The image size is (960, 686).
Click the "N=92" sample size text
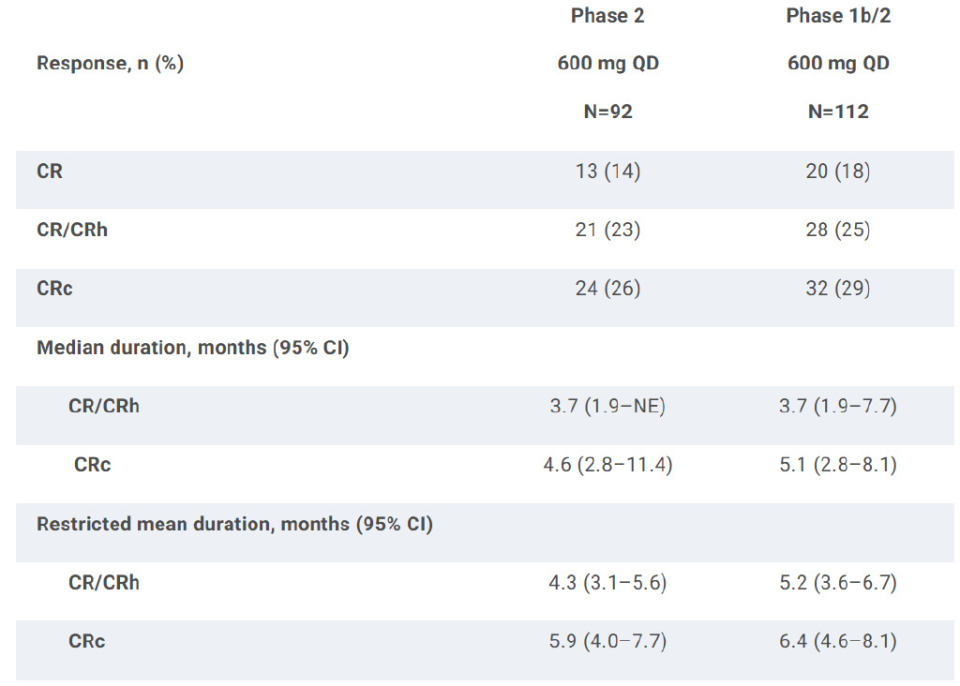coord(608,112)
